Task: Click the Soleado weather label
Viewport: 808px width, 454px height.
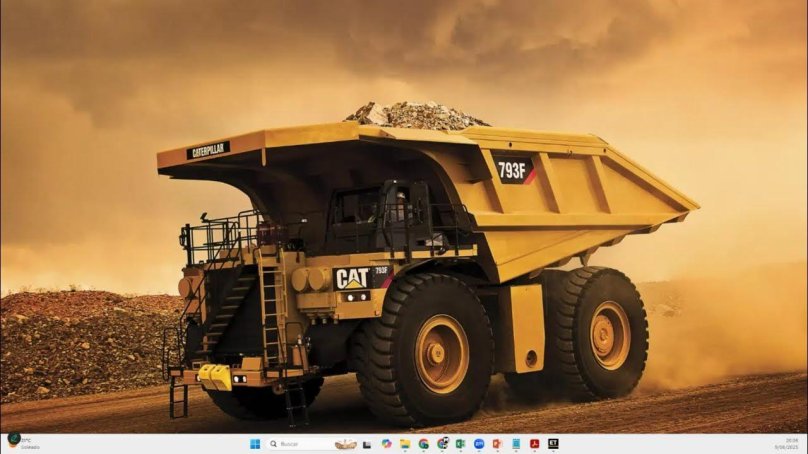Action: click(x=30, y=447)
